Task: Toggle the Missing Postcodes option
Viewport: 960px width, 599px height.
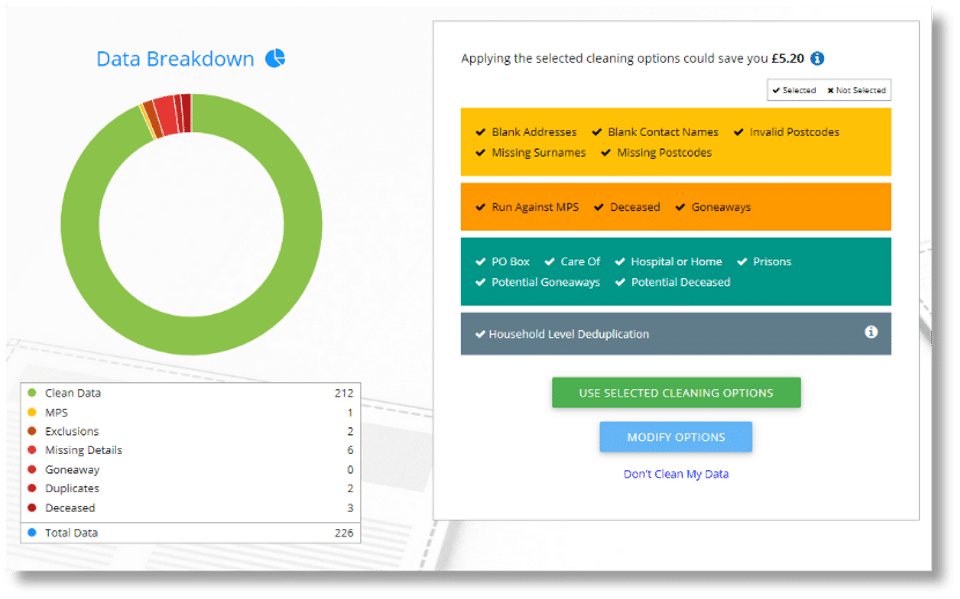Action: [656, 153]
